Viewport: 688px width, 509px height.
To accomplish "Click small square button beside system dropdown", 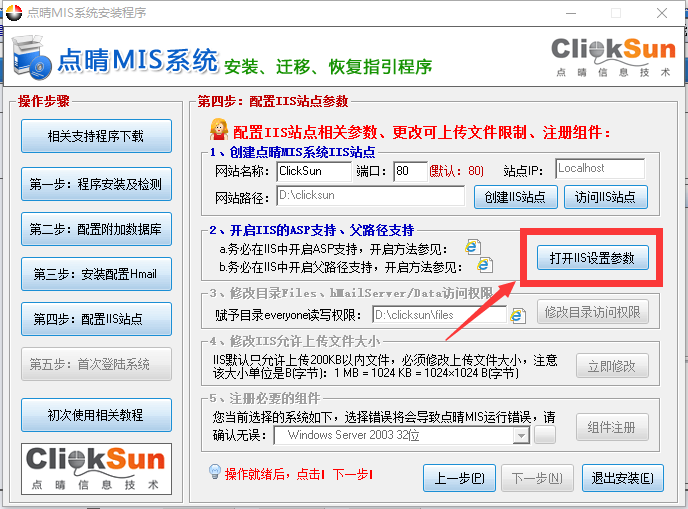I will [544, 435].
